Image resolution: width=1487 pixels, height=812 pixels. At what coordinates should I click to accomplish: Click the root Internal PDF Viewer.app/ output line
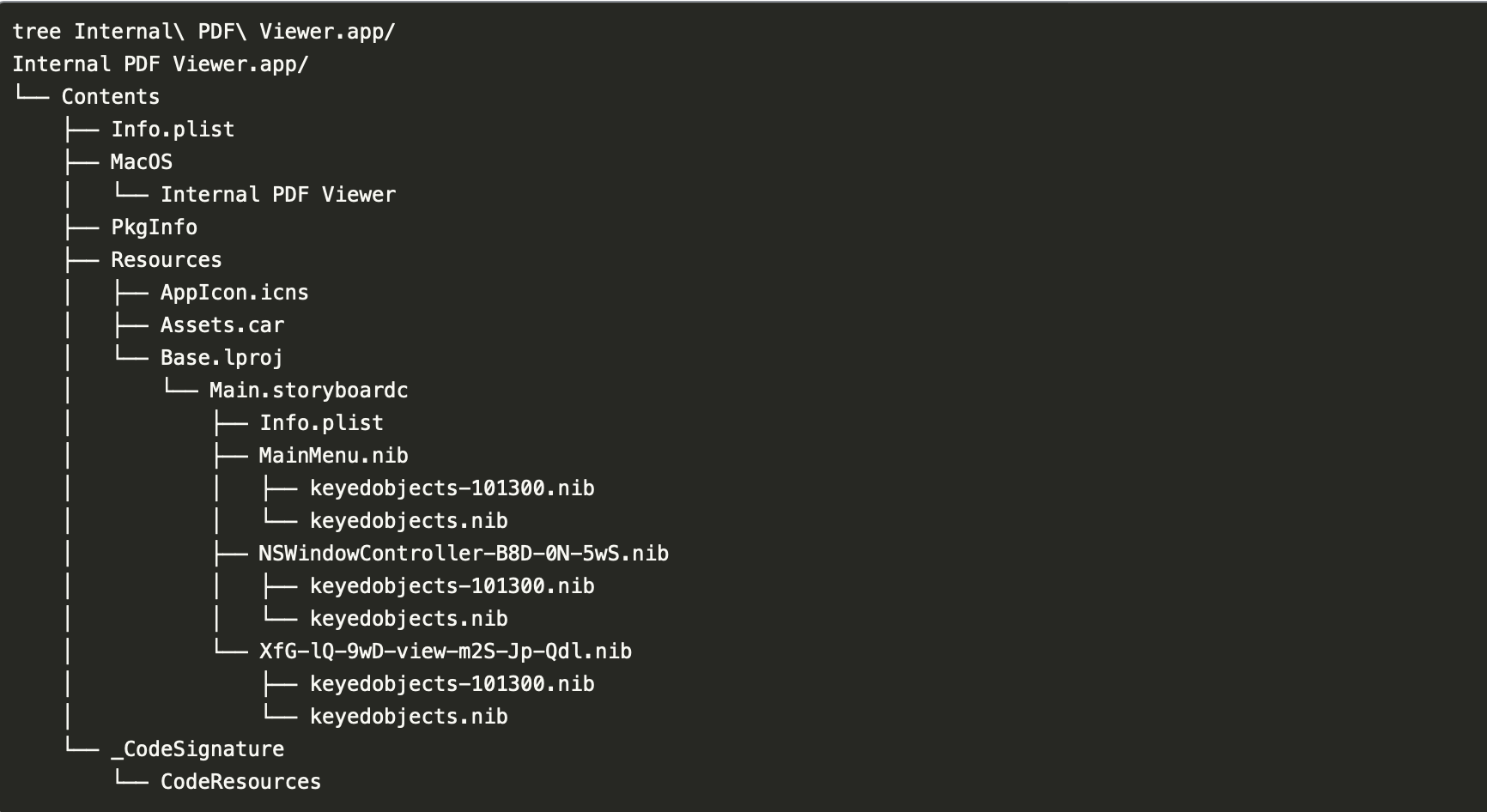pos(160,64)
